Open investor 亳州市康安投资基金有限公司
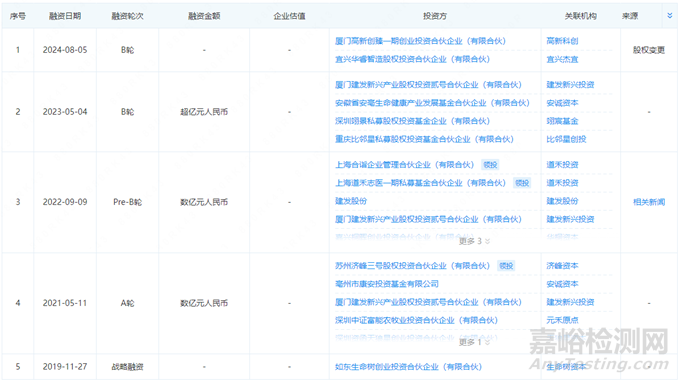680x382 pixels. coord(386,284)
